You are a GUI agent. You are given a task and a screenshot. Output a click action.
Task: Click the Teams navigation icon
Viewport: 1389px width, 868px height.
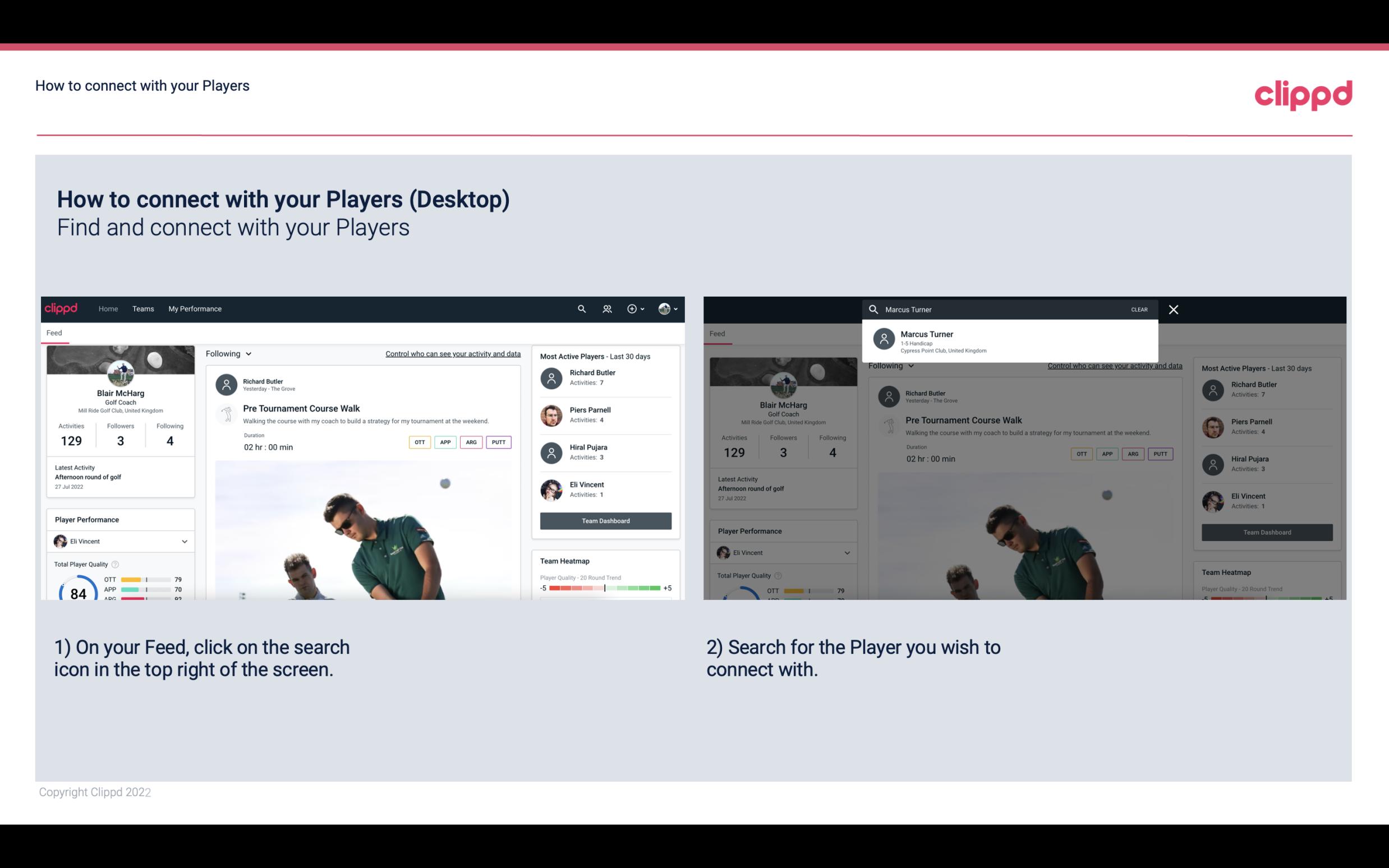(x=143, y=309)
